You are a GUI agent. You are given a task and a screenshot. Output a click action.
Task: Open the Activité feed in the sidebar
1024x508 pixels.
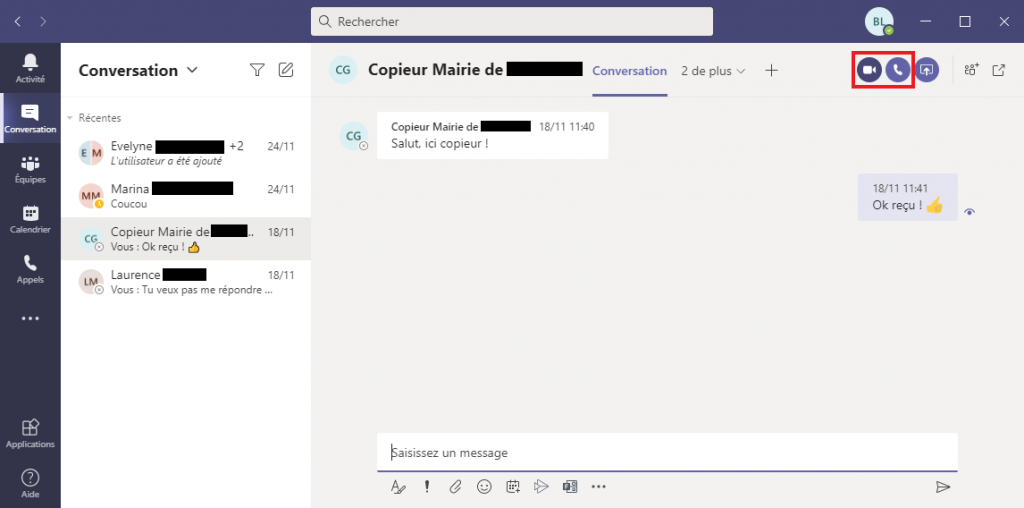[x=30, y=69]
